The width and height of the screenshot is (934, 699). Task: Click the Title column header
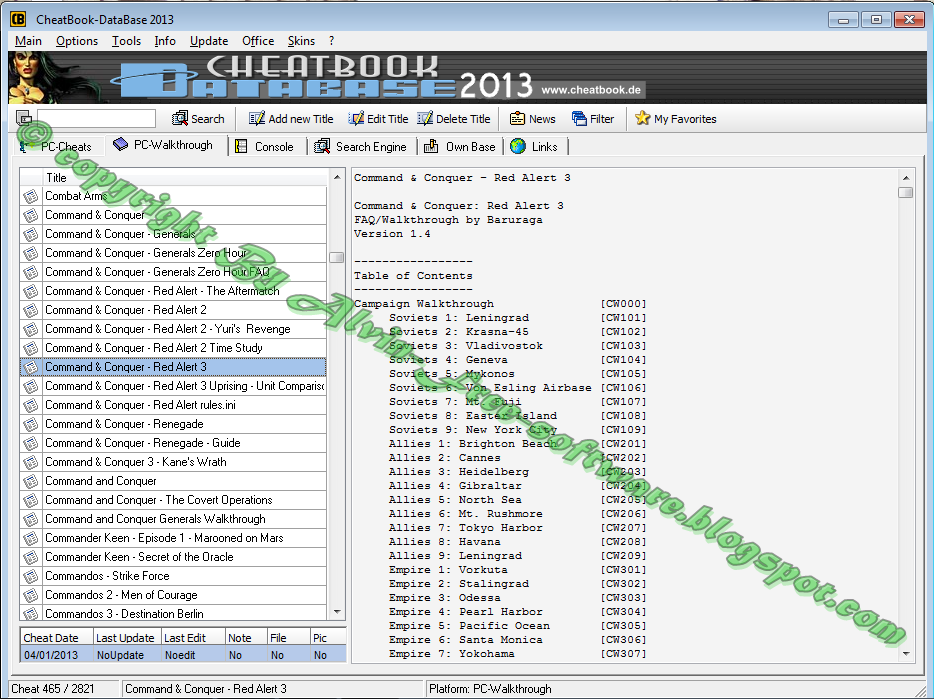(x=185, y=178)
